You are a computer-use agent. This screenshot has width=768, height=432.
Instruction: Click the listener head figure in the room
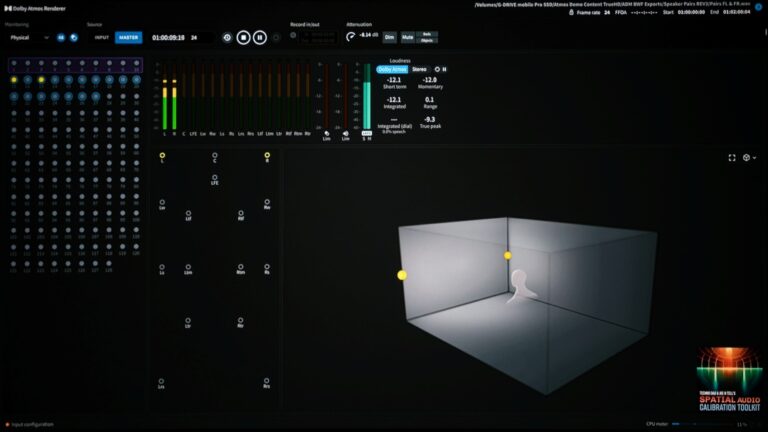[521, 287]
